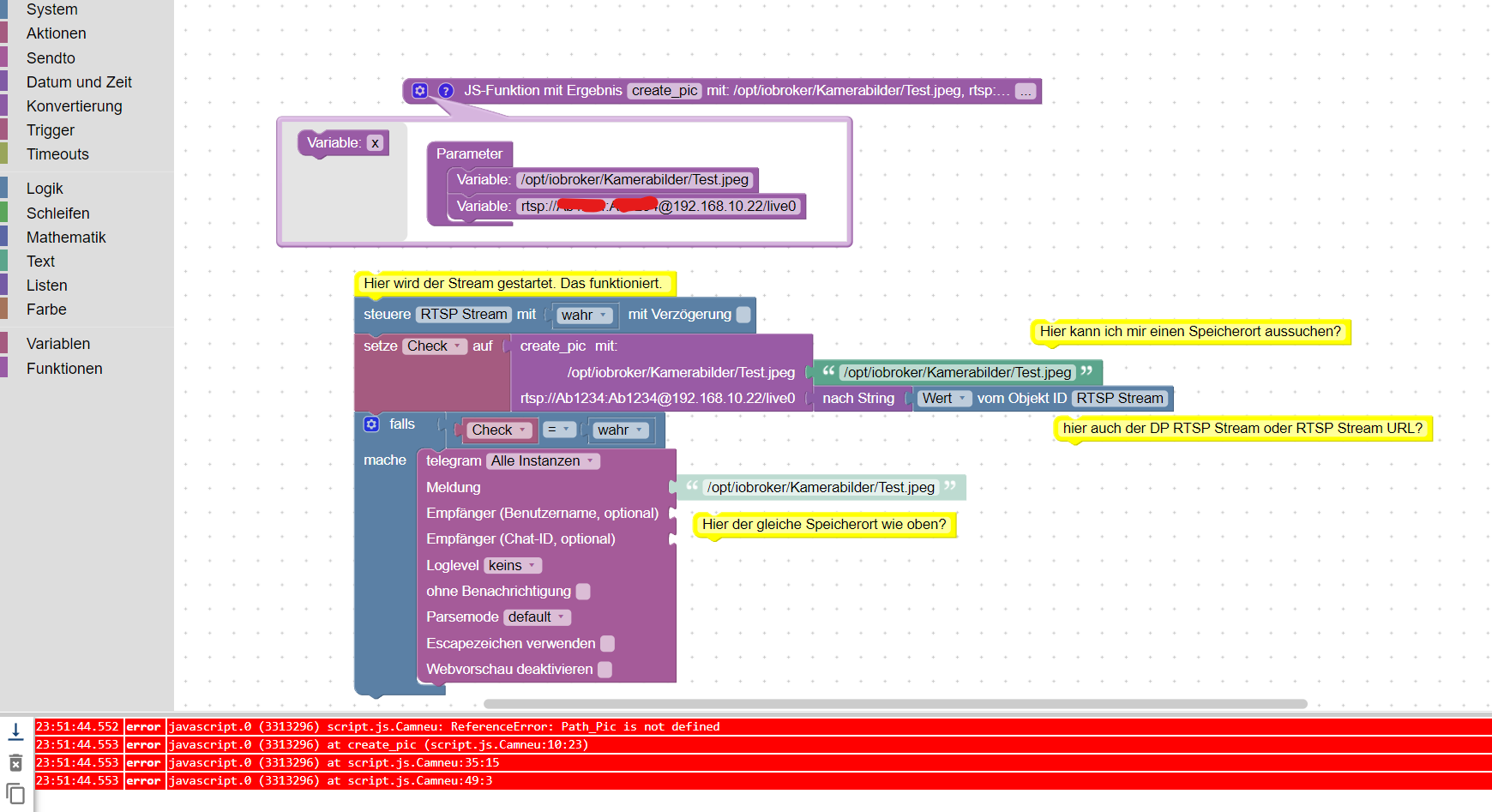Toggle 'Webvorschau deaktivieren' checkbox
1492x812 pixels.
(605, 670)
